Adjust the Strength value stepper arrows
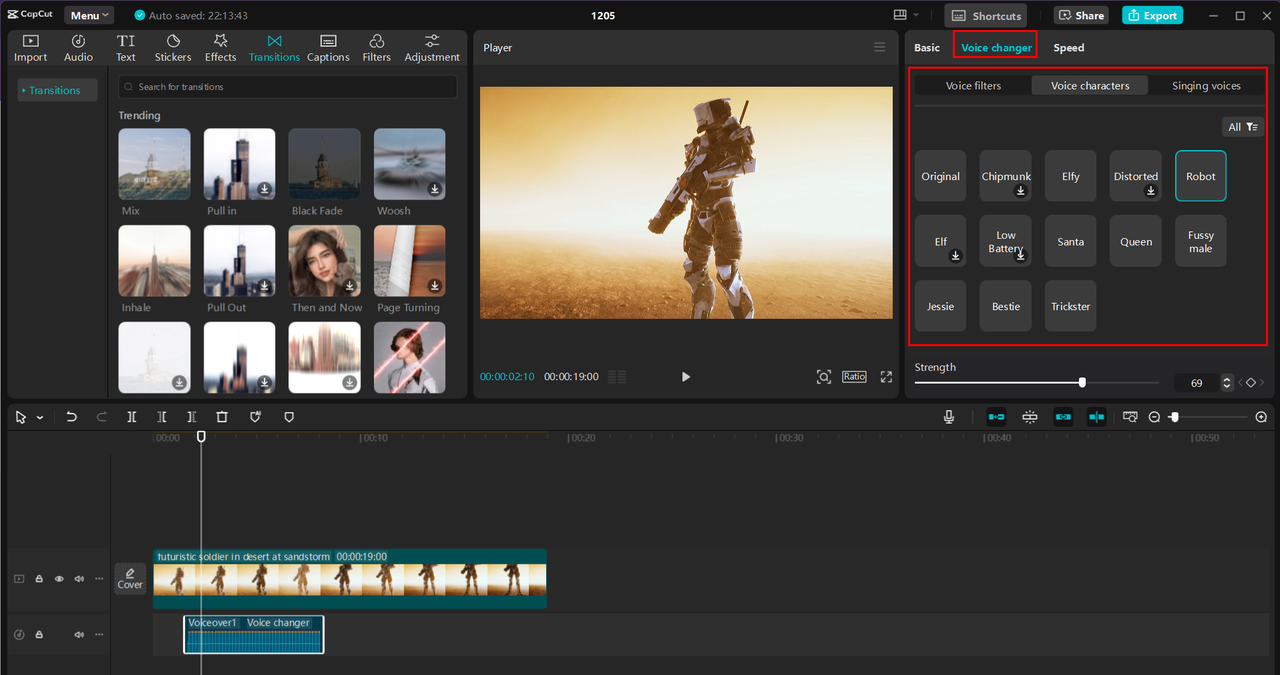Screen dimensions: 1280x675 click(1227, 383)
